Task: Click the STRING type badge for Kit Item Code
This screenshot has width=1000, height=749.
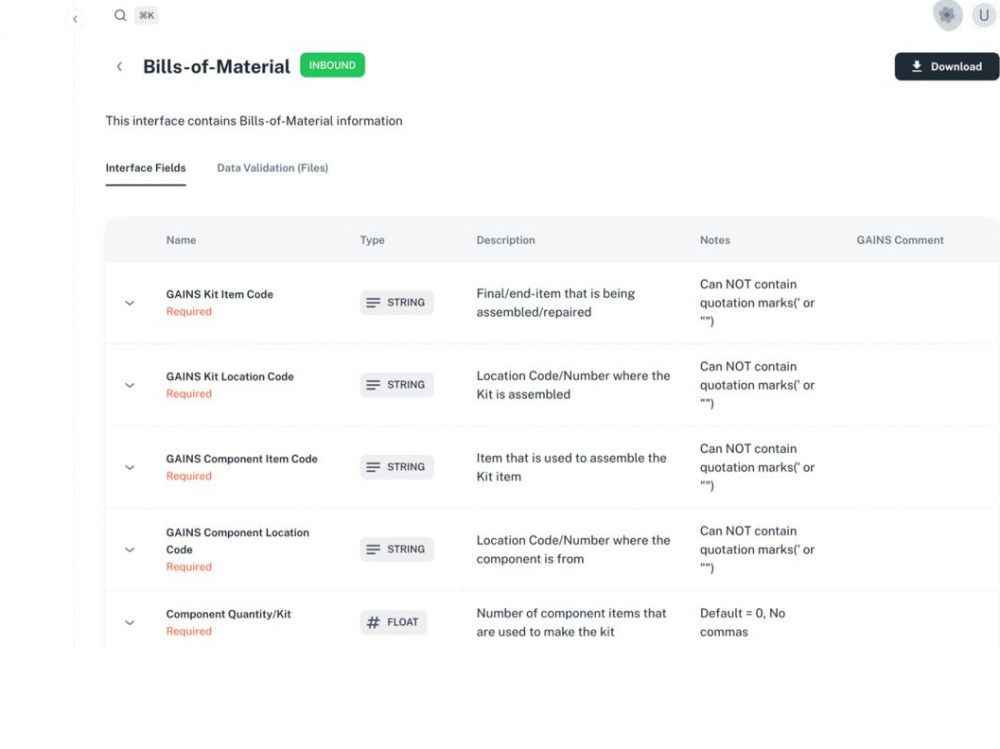Action: 397,302
